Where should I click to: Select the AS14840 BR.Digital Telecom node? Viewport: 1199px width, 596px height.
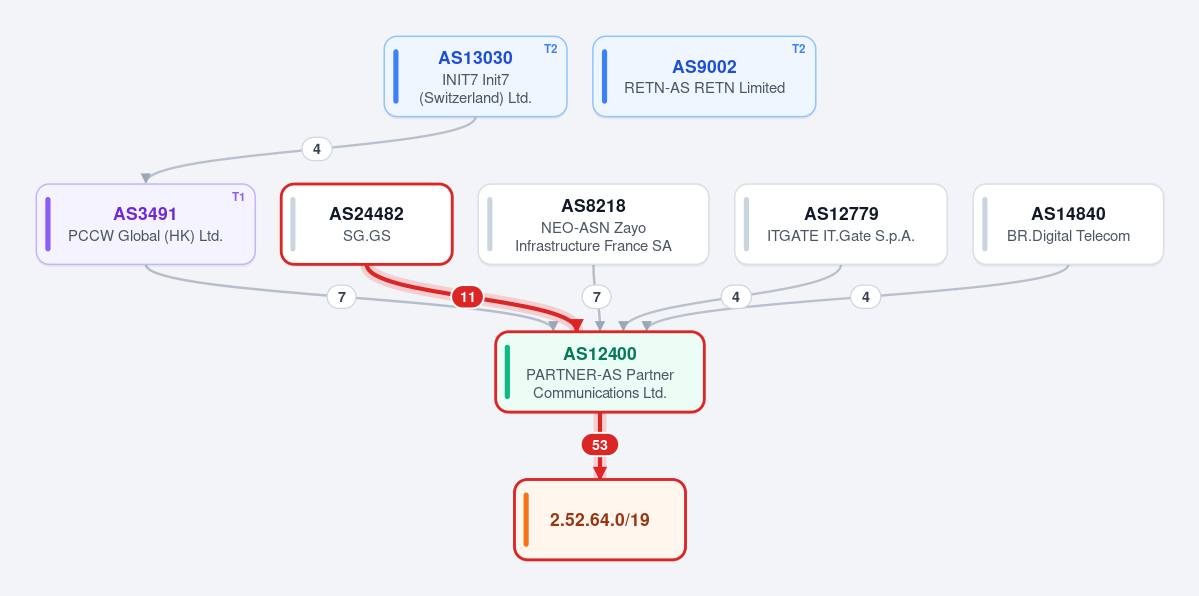click(1068, 224)
